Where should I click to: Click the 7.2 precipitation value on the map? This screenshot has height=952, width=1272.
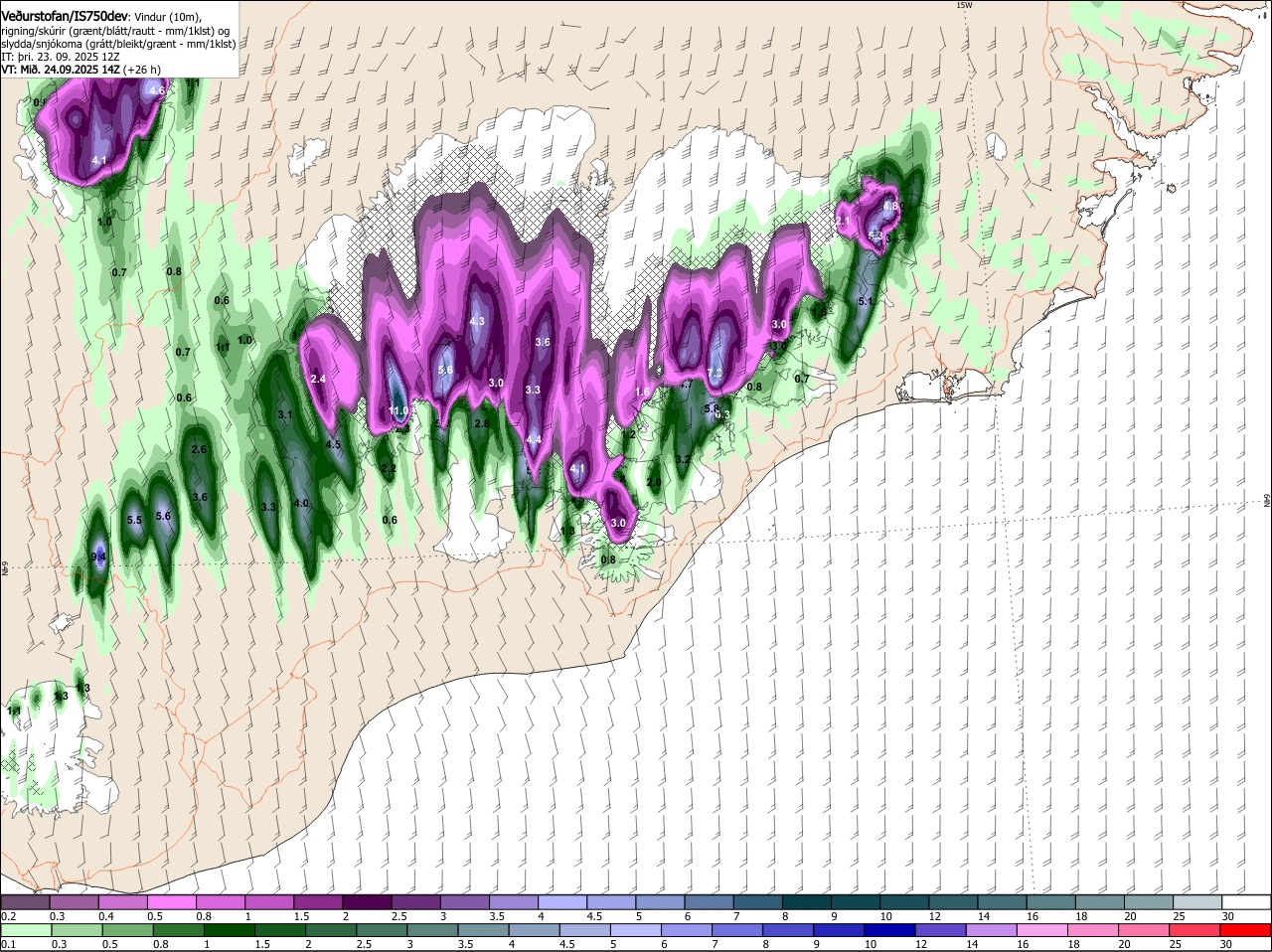(x=715, y=374)
